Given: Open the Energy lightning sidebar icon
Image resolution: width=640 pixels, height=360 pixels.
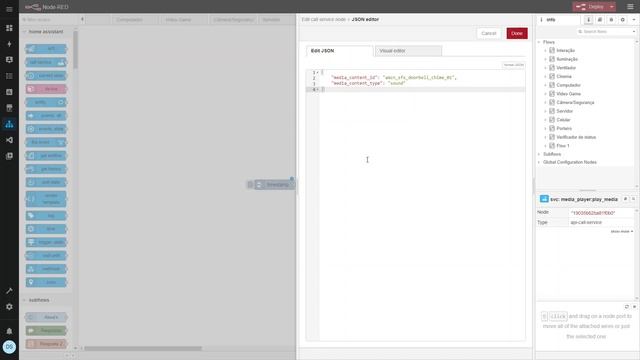Looking at the screenshot, I should (x=9, y=44).
